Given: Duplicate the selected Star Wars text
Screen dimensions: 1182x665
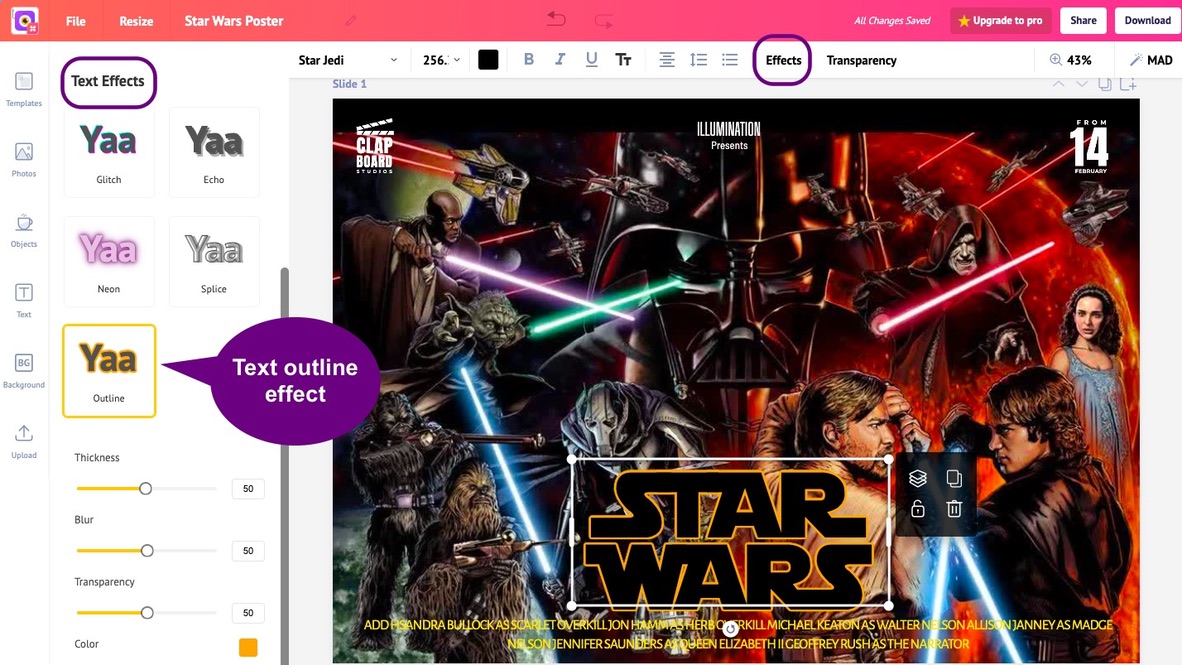Looking at the screenshot, I should point(954,478).
